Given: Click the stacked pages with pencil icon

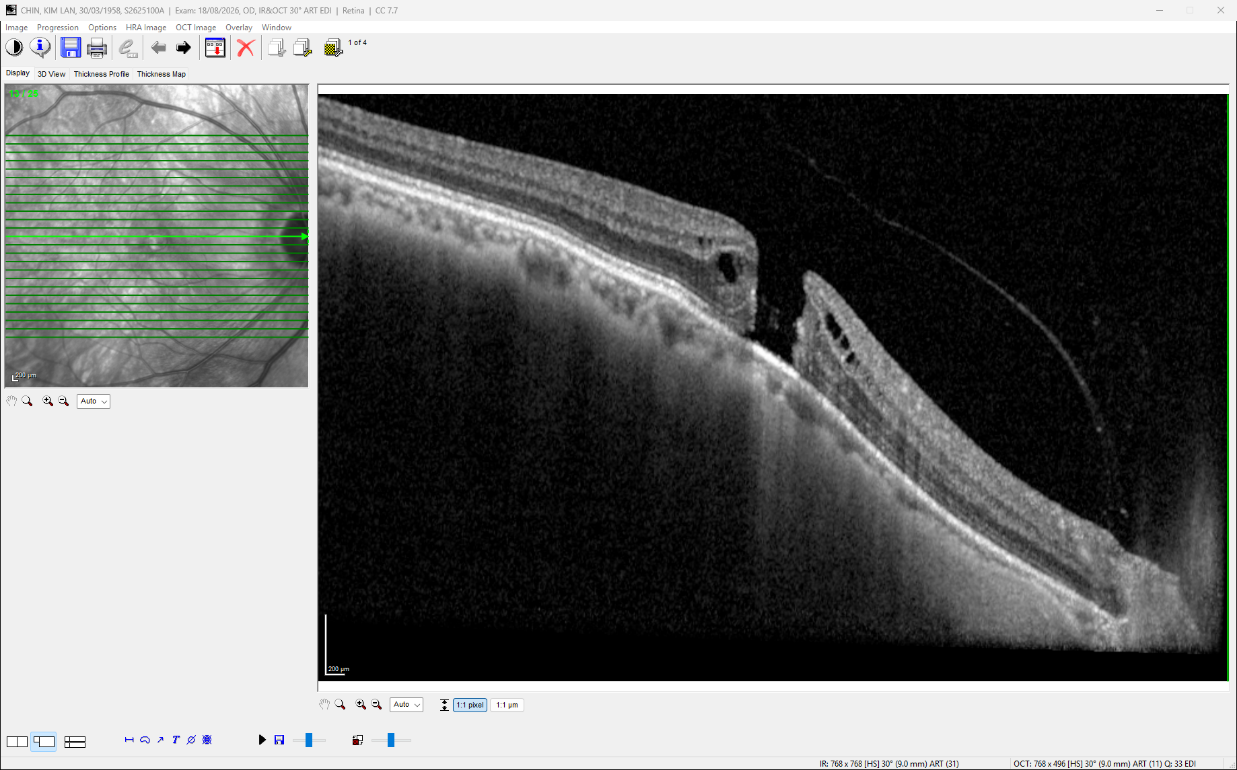Looking at the screenshot, I should point(303,47).
